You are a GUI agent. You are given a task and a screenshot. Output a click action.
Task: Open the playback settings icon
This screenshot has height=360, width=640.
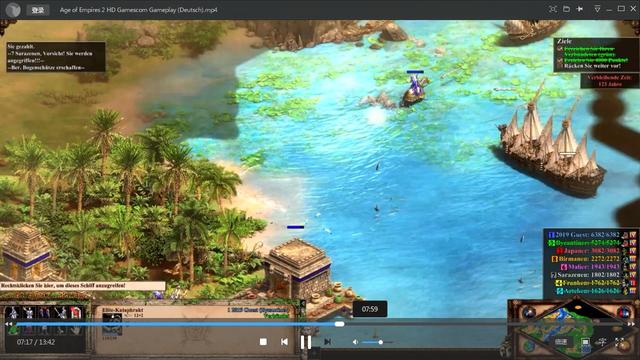[602, 342]
